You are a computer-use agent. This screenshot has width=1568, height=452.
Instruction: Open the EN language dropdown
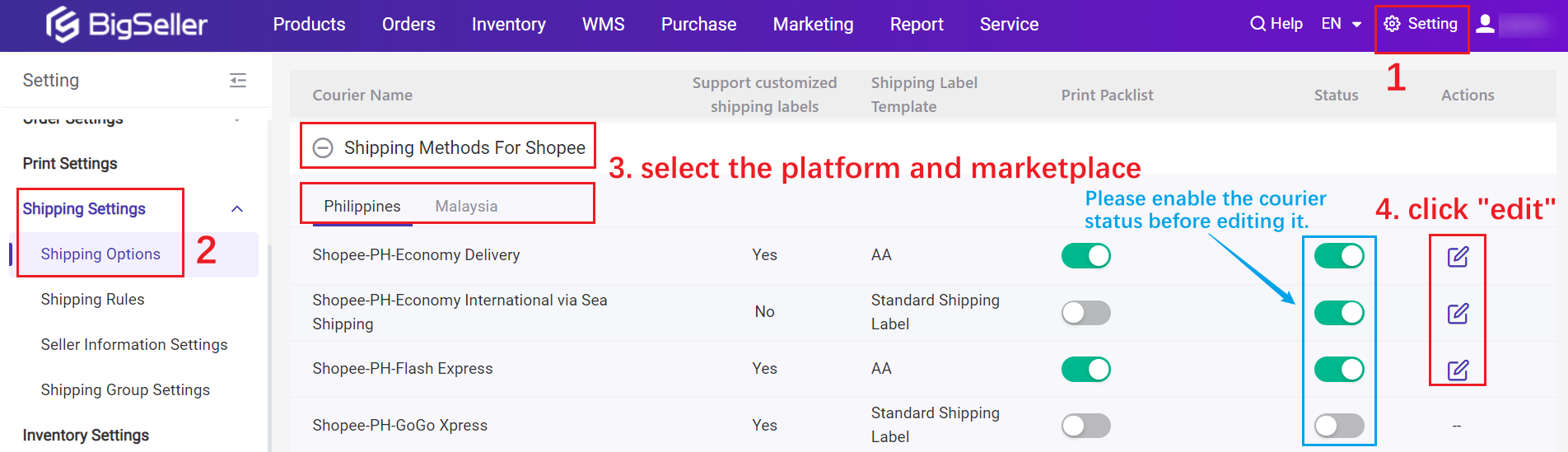(1342, 24)
